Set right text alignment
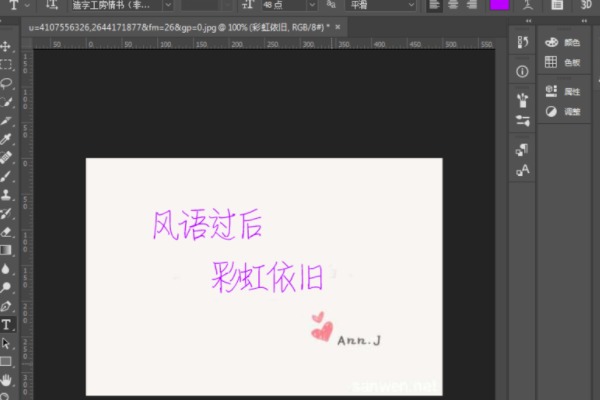The image size is (600, 400). (x=472, y=5)
